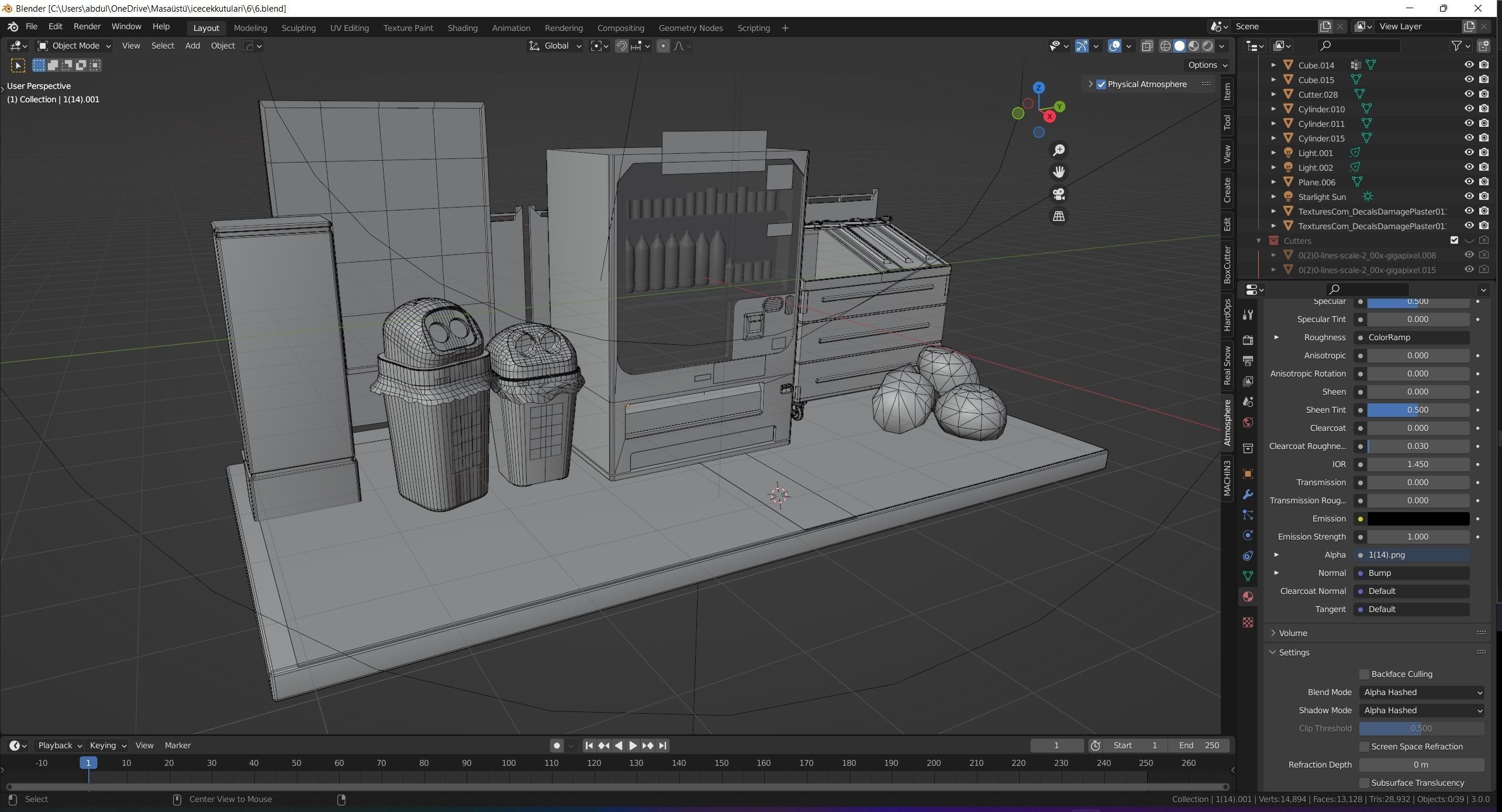This screenshot has width=1502, height=812.
Task: Open the viewport Options dropdown
Action: click(x=1207, y=65)
